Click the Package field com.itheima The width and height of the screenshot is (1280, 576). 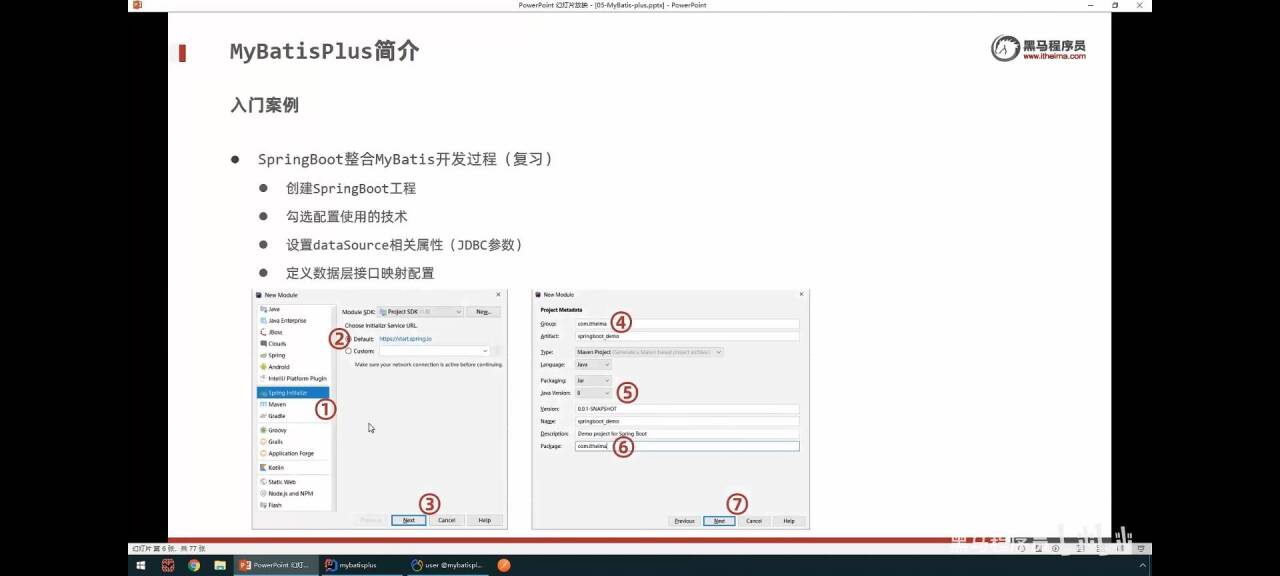point(687,446)
